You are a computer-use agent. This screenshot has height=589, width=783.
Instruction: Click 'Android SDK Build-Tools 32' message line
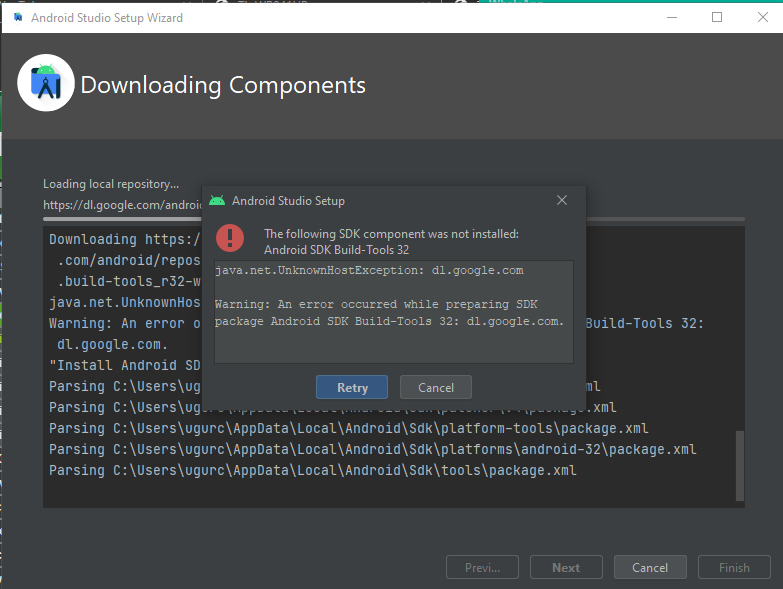[336, 250]
